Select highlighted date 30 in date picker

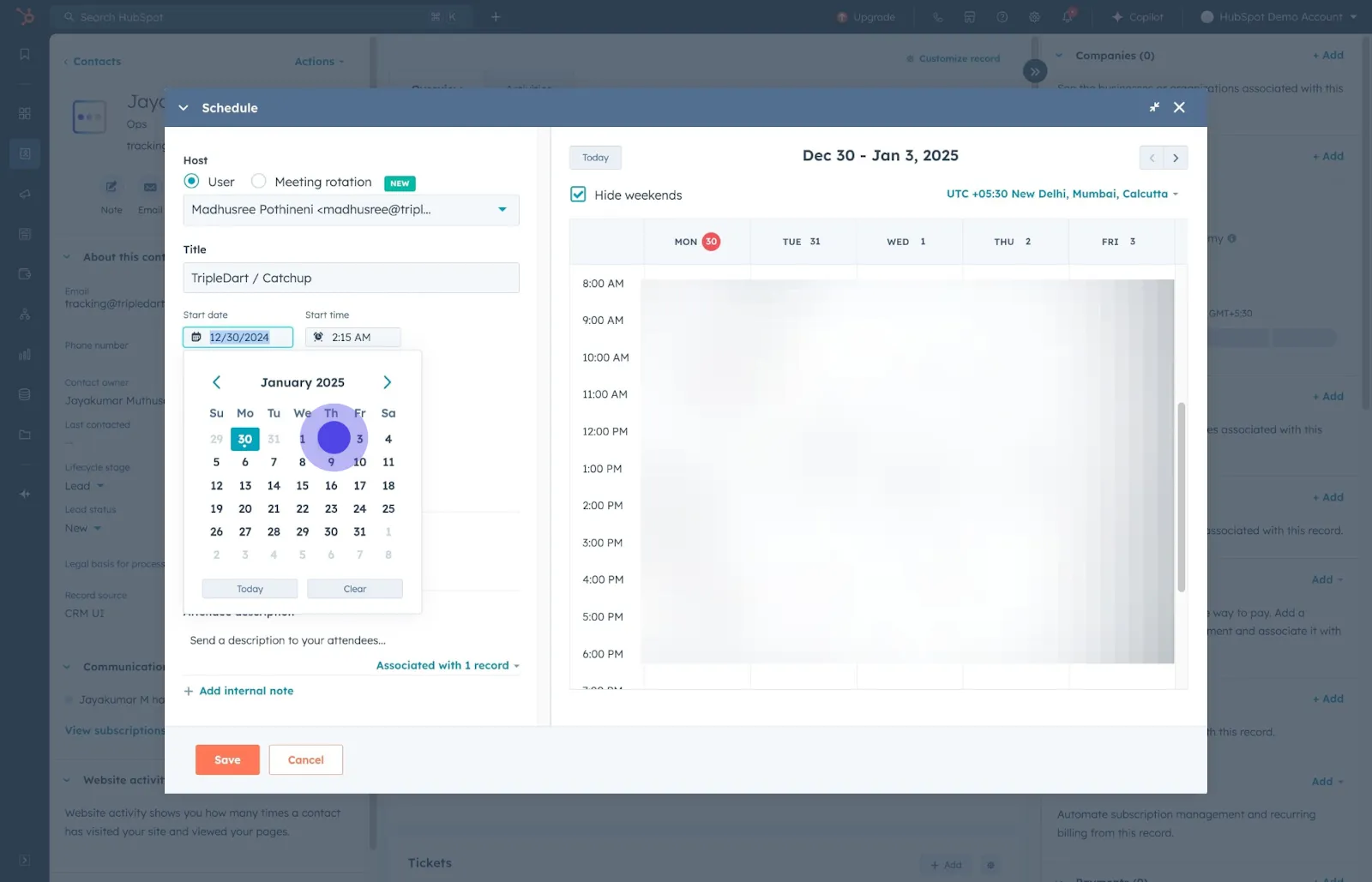245,439
